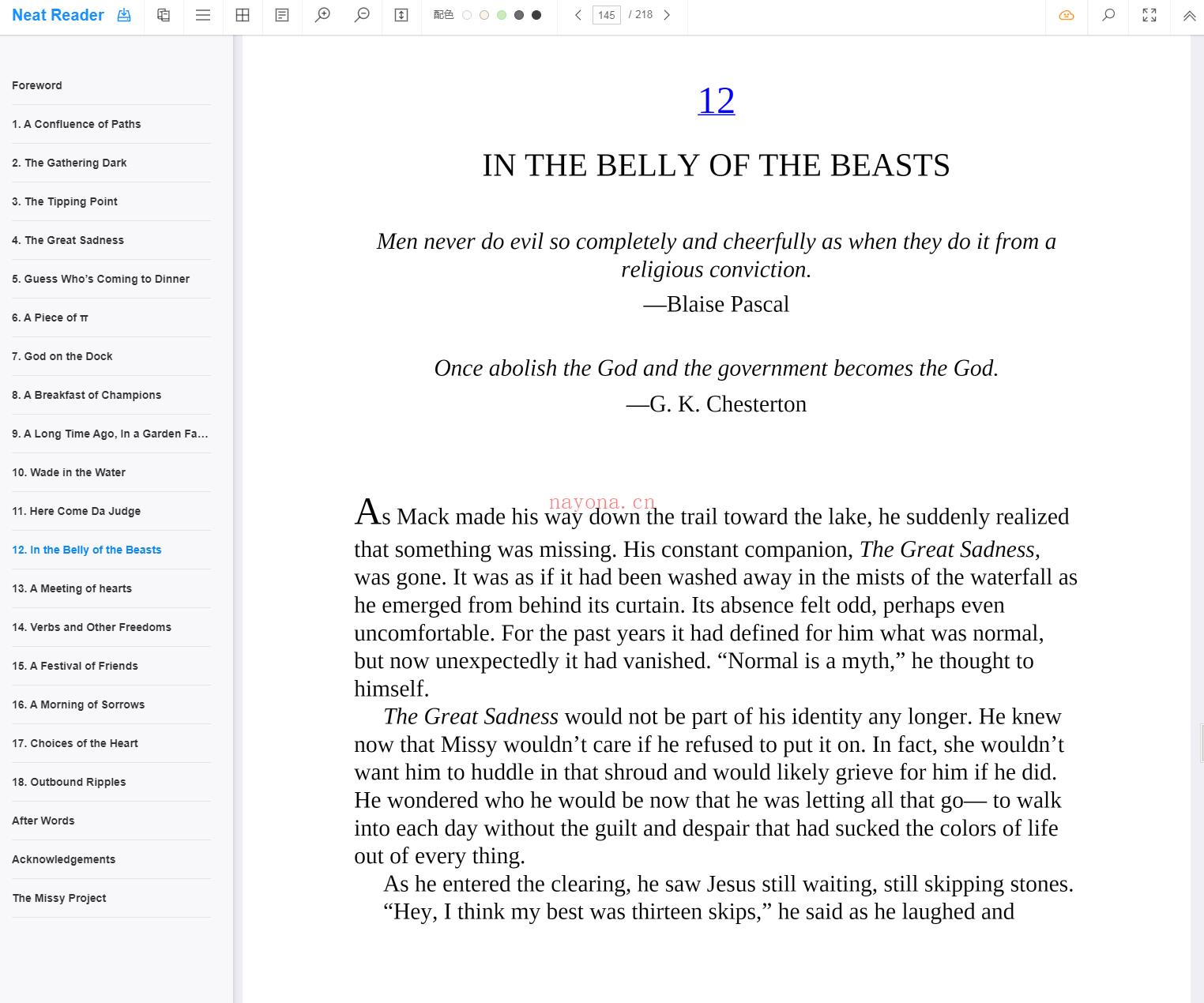The height and width of the screenshot is (1003, 1204).
Task: Enter fullscreen with the expand icon
Action: coord(1149,15)
